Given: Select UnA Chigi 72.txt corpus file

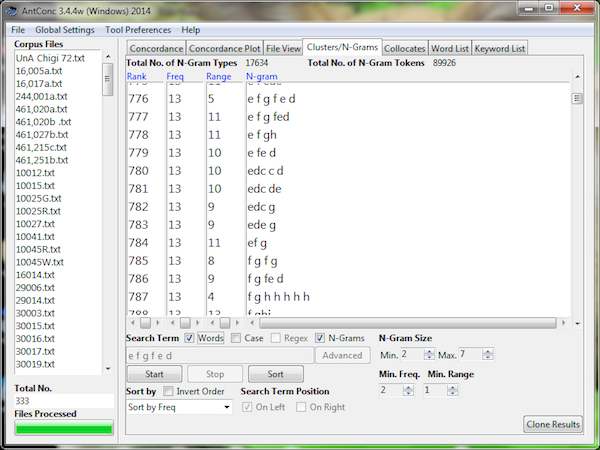Looking at the screenshot, I should point(50,58).
